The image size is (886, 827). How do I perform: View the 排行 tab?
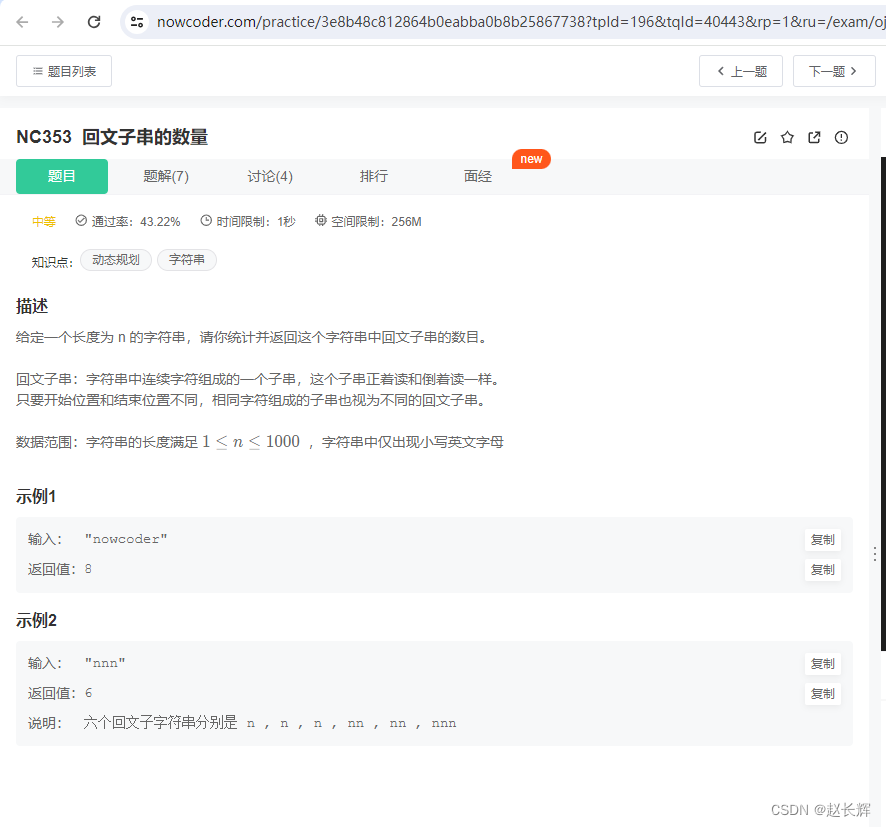(373, 176)
